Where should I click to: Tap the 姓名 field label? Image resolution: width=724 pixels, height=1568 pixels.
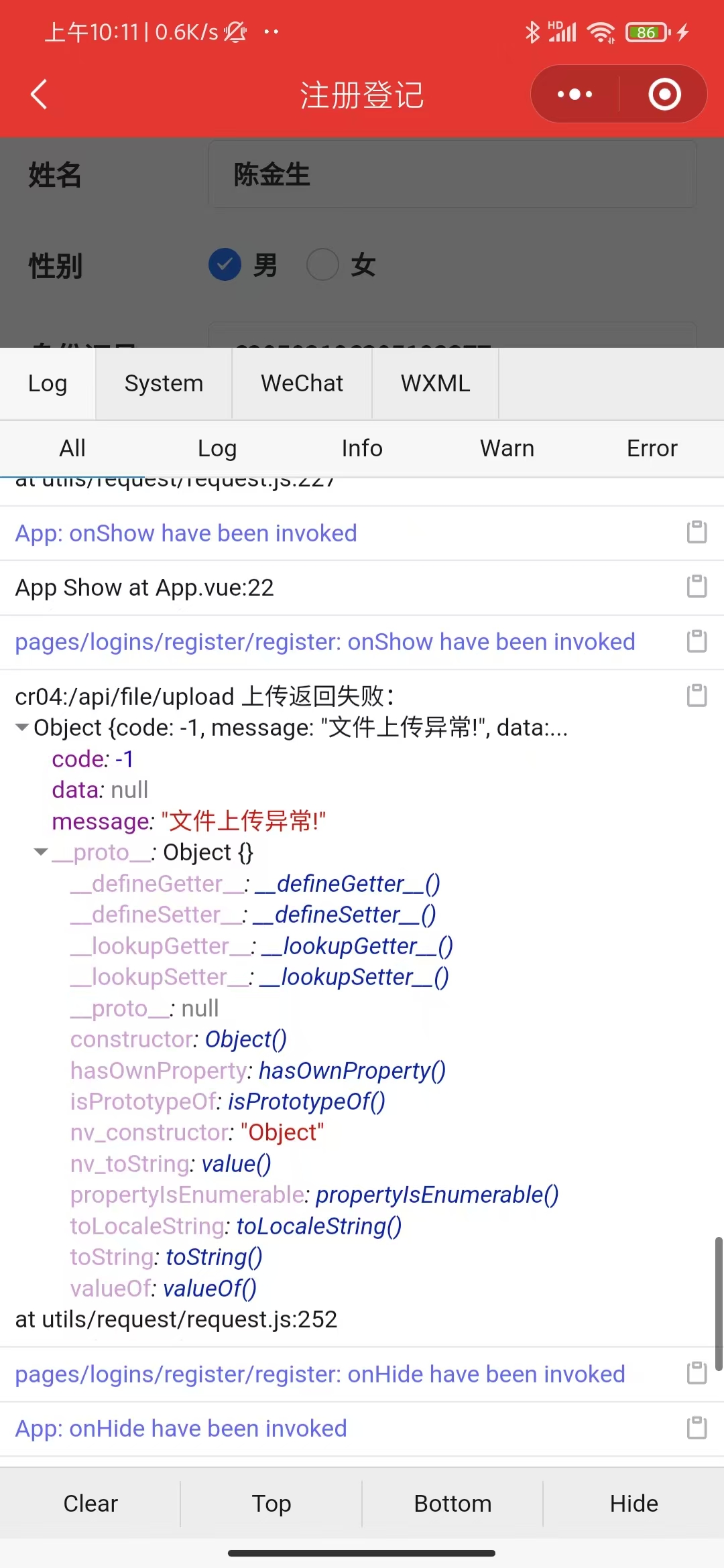55,175
